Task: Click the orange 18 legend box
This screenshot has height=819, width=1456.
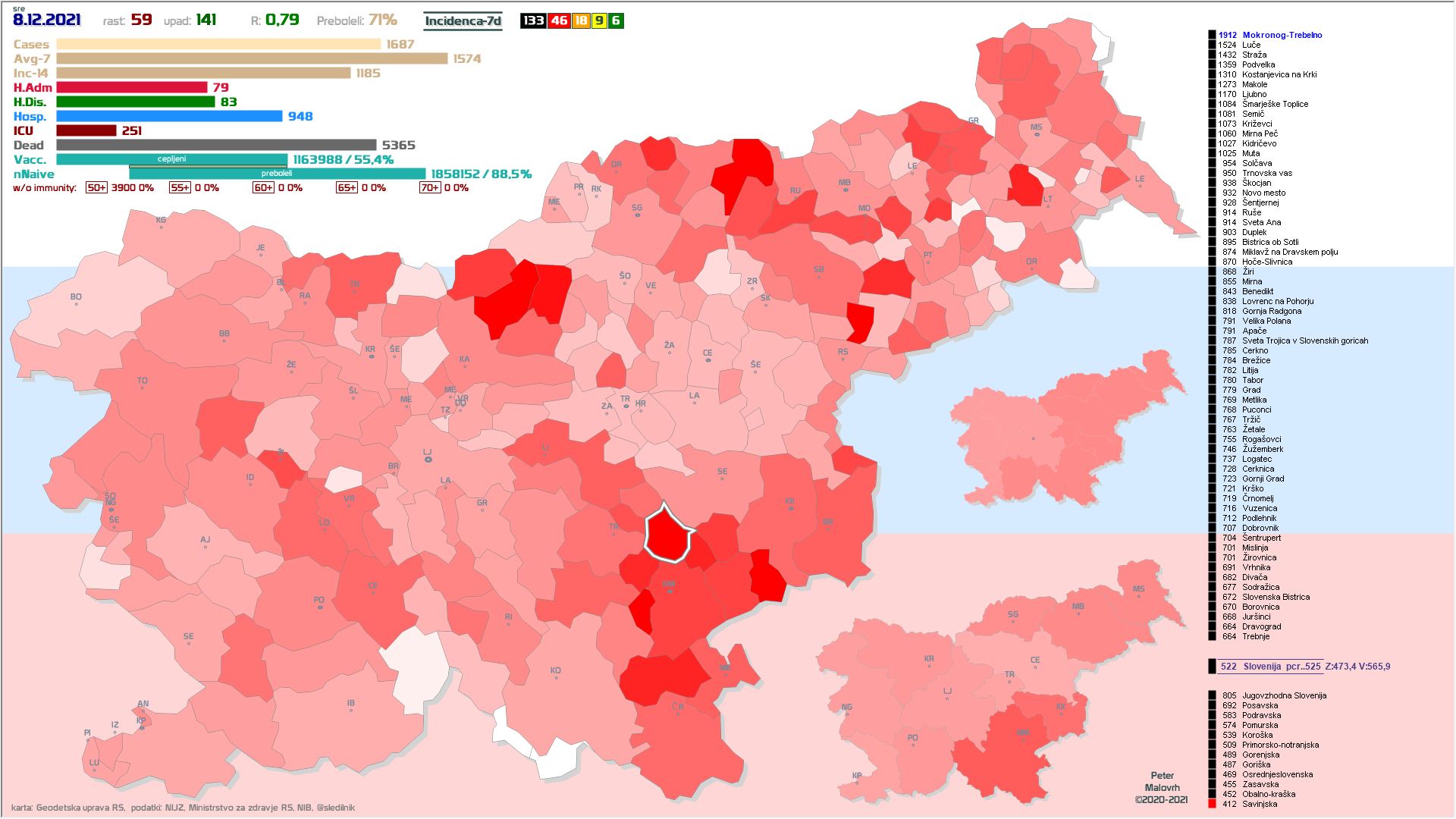Action: click(x=581, y=20)
